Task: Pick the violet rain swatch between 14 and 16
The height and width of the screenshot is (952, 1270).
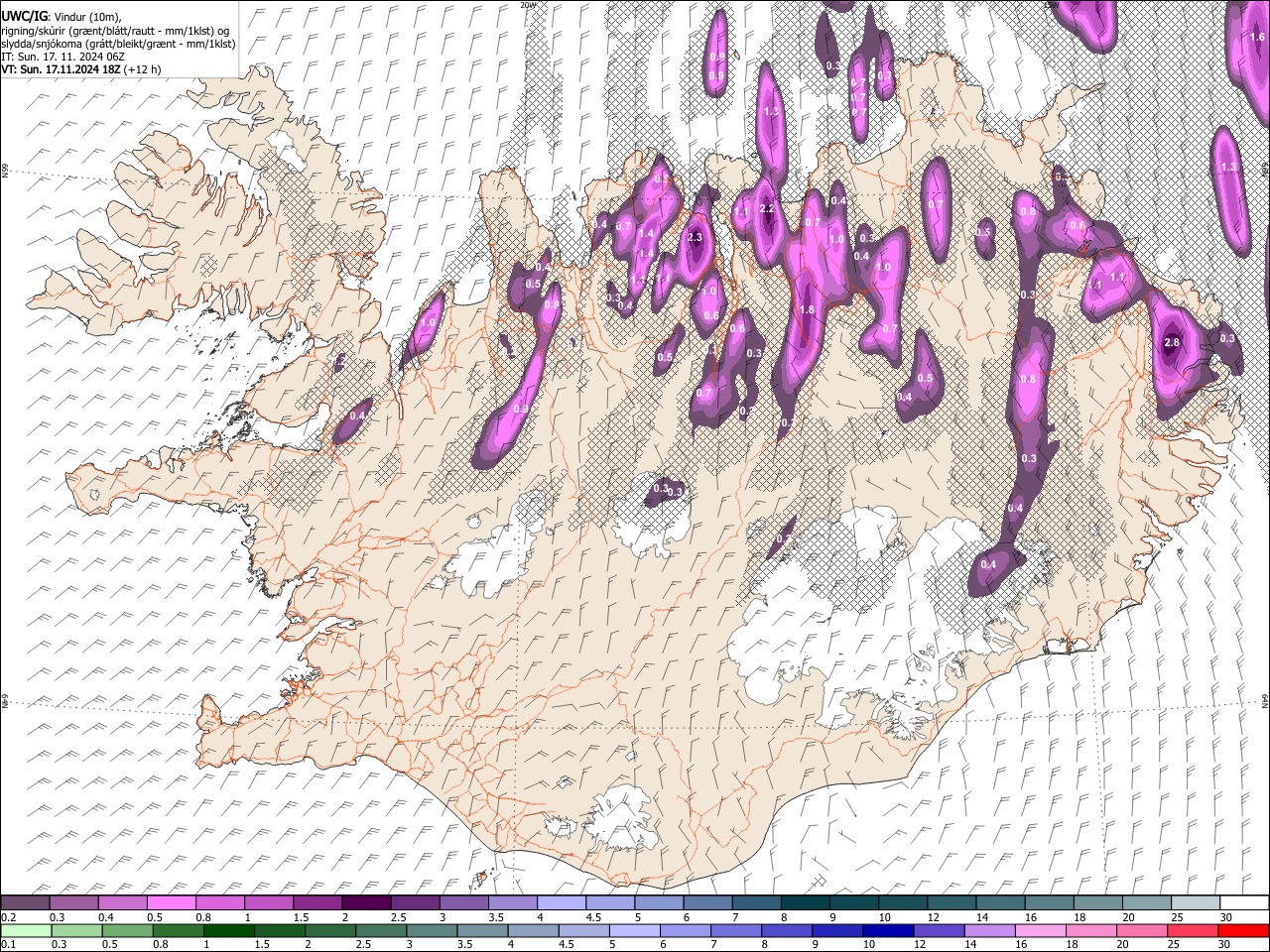Action: point(989,930)
